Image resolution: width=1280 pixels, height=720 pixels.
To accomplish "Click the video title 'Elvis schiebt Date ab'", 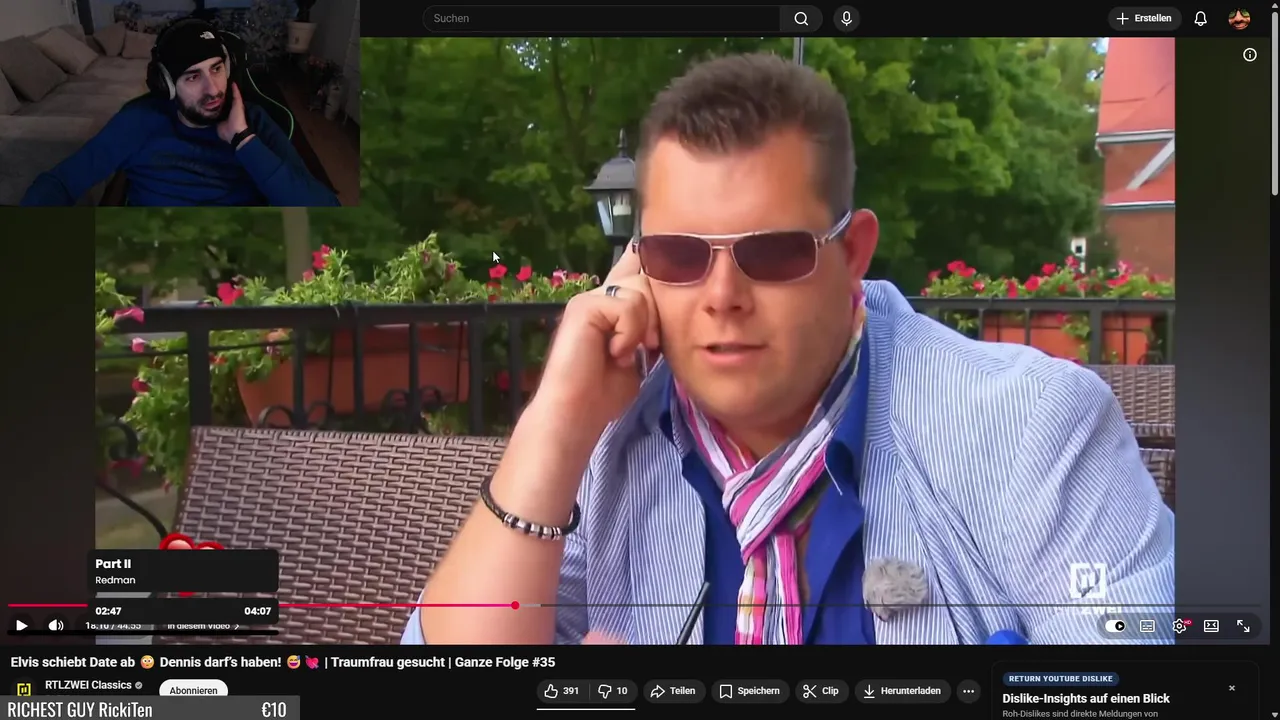I will [x=283, y=662].
